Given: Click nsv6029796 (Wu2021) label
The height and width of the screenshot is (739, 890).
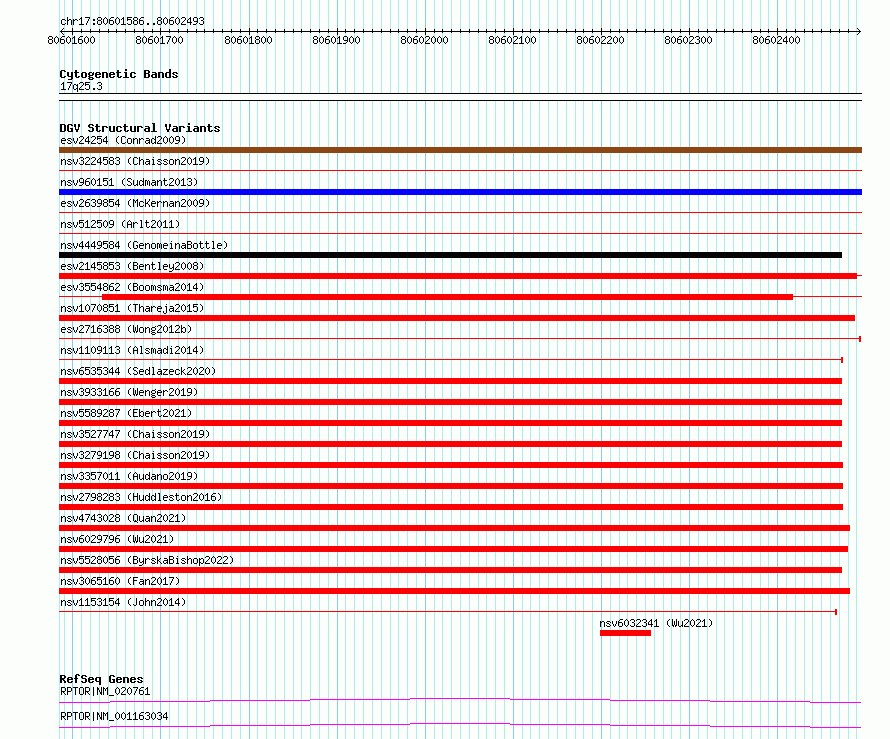Looking at the screenshot, I should [117, 539].
